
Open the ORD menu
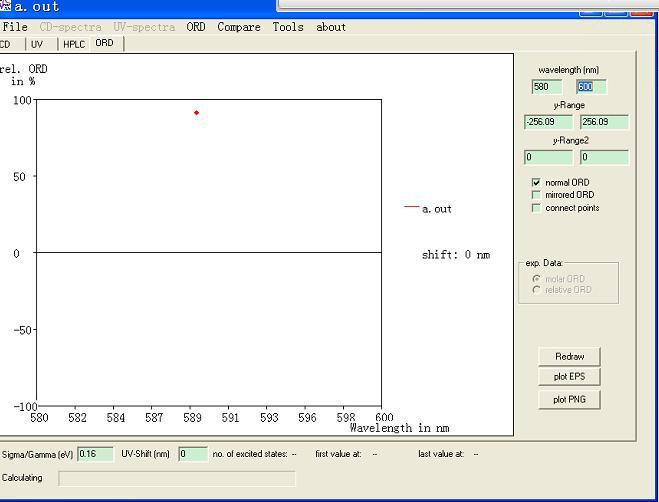[x=196, y=27]
